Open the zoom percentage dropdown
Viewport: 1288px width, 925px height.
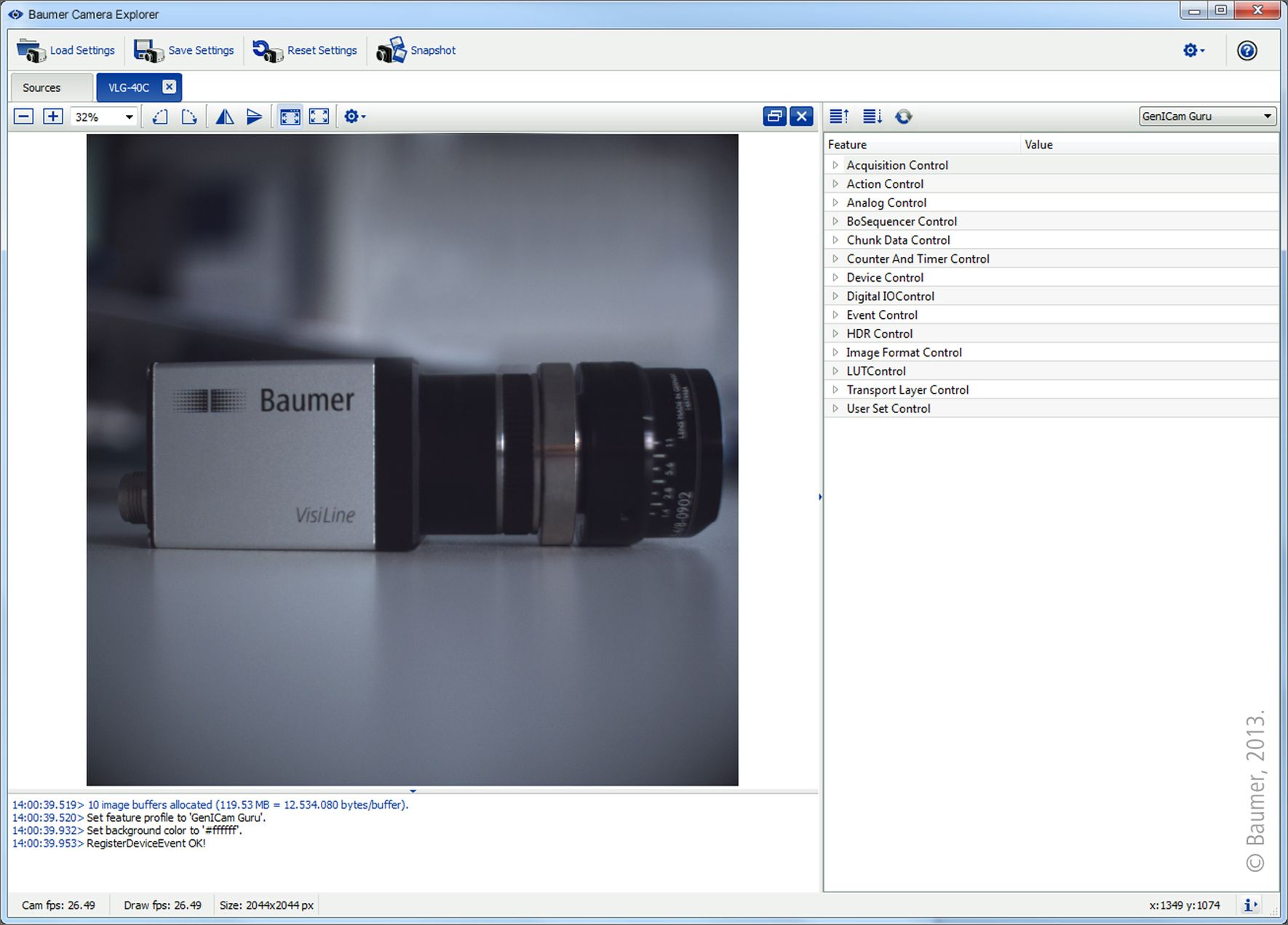(129, 117)
